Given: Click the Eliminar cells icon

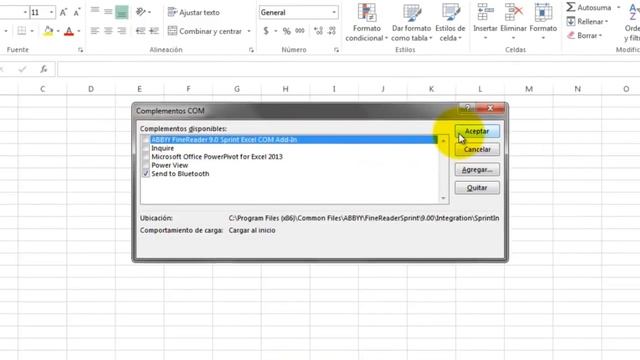Looking at the screenshot, I should point(513,12).
